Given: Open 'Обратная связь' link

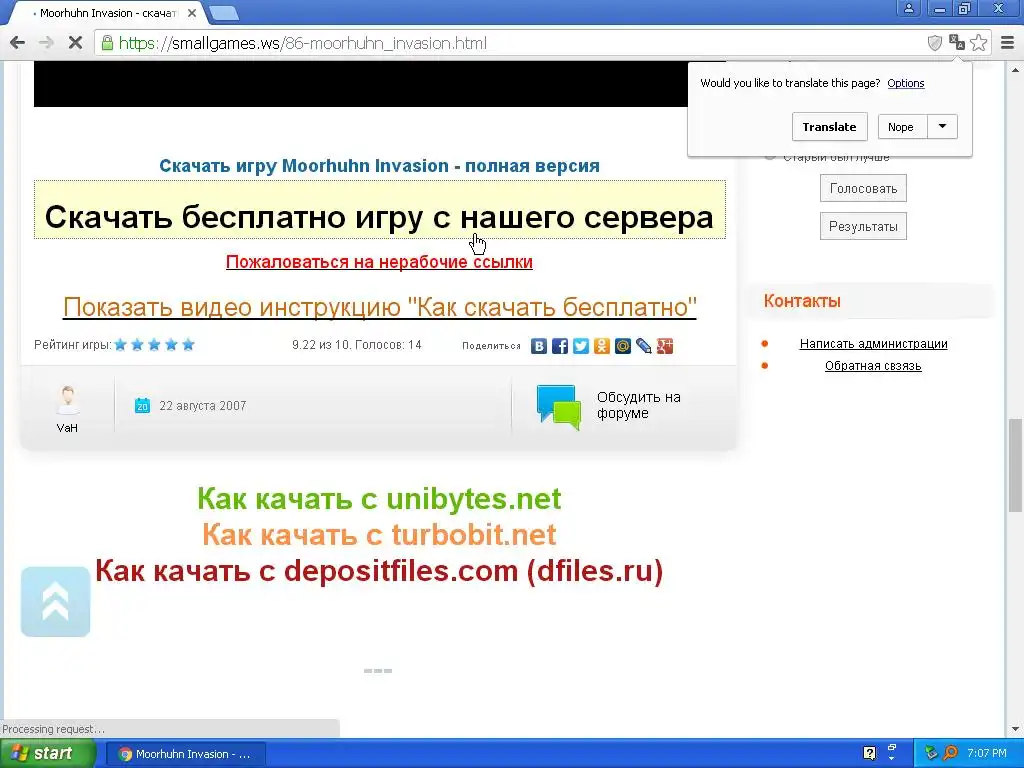Looking at the screenshot, I should click(x=873, y=366).
